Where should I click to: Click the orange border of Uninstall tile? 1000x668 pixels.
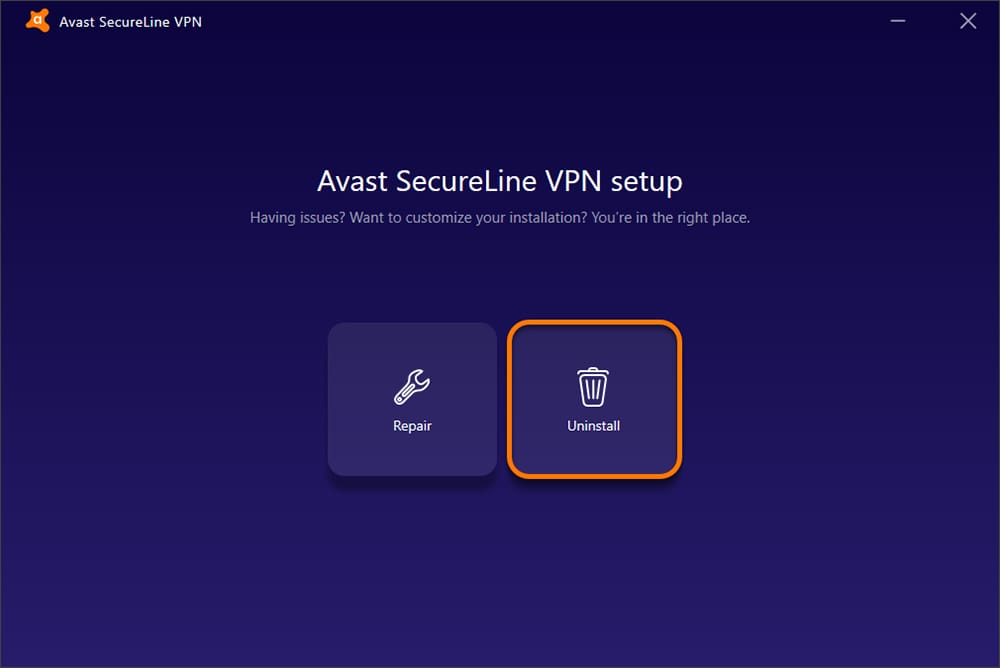click(x=510, y=399)
